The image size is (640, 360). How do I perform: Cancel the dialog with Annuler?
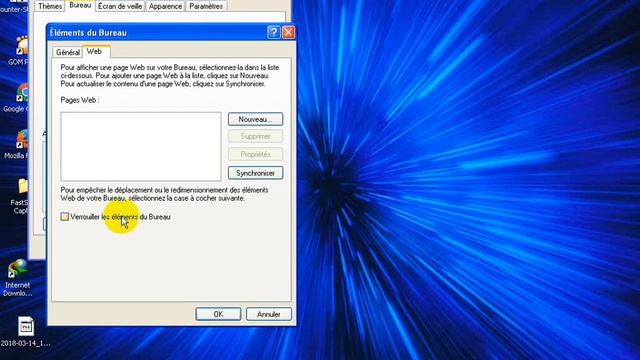click(269, 314)
